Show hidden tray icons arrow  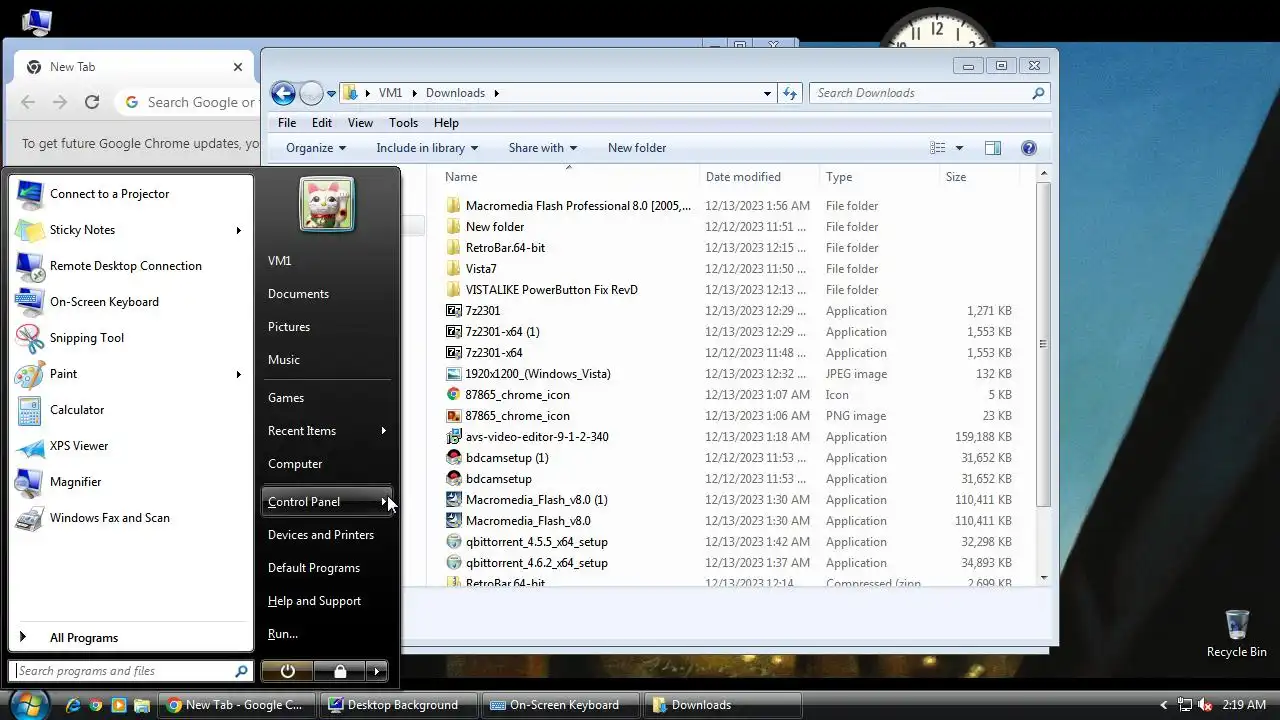(1163, 705)
